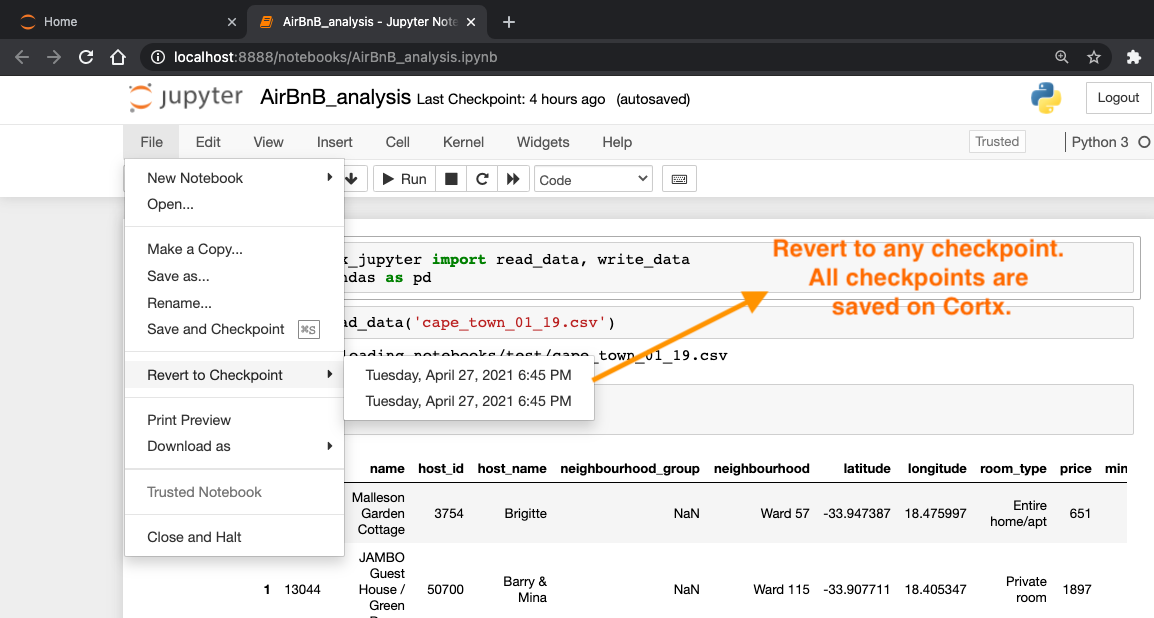This screenshot has height=618, width=1154.
Task: Open the site information icon in the address bar
Action: pyautogui.click(x=157, y=57)
